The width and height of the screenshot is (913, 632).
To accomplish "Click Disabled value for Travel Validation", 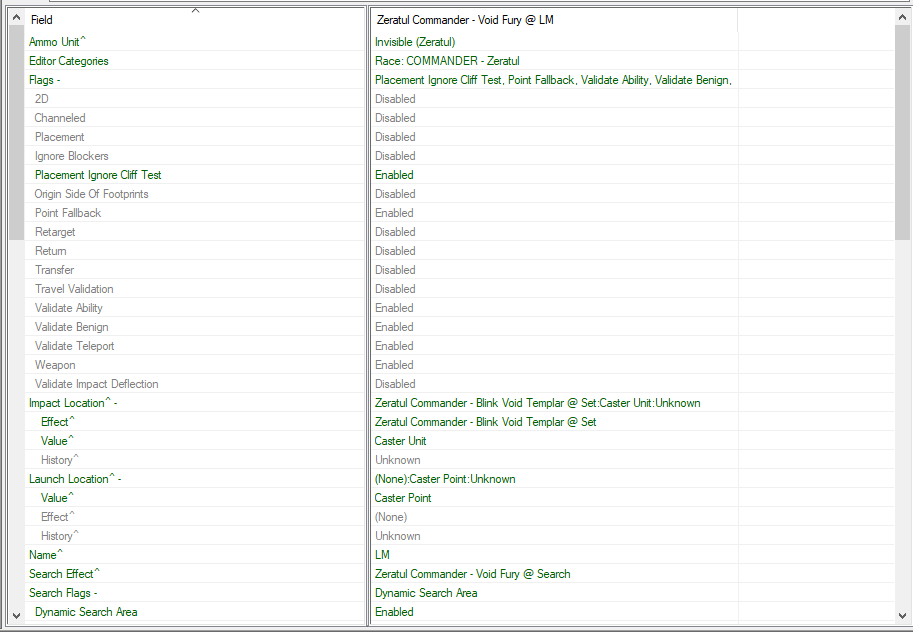I will [x=395, y=289].
